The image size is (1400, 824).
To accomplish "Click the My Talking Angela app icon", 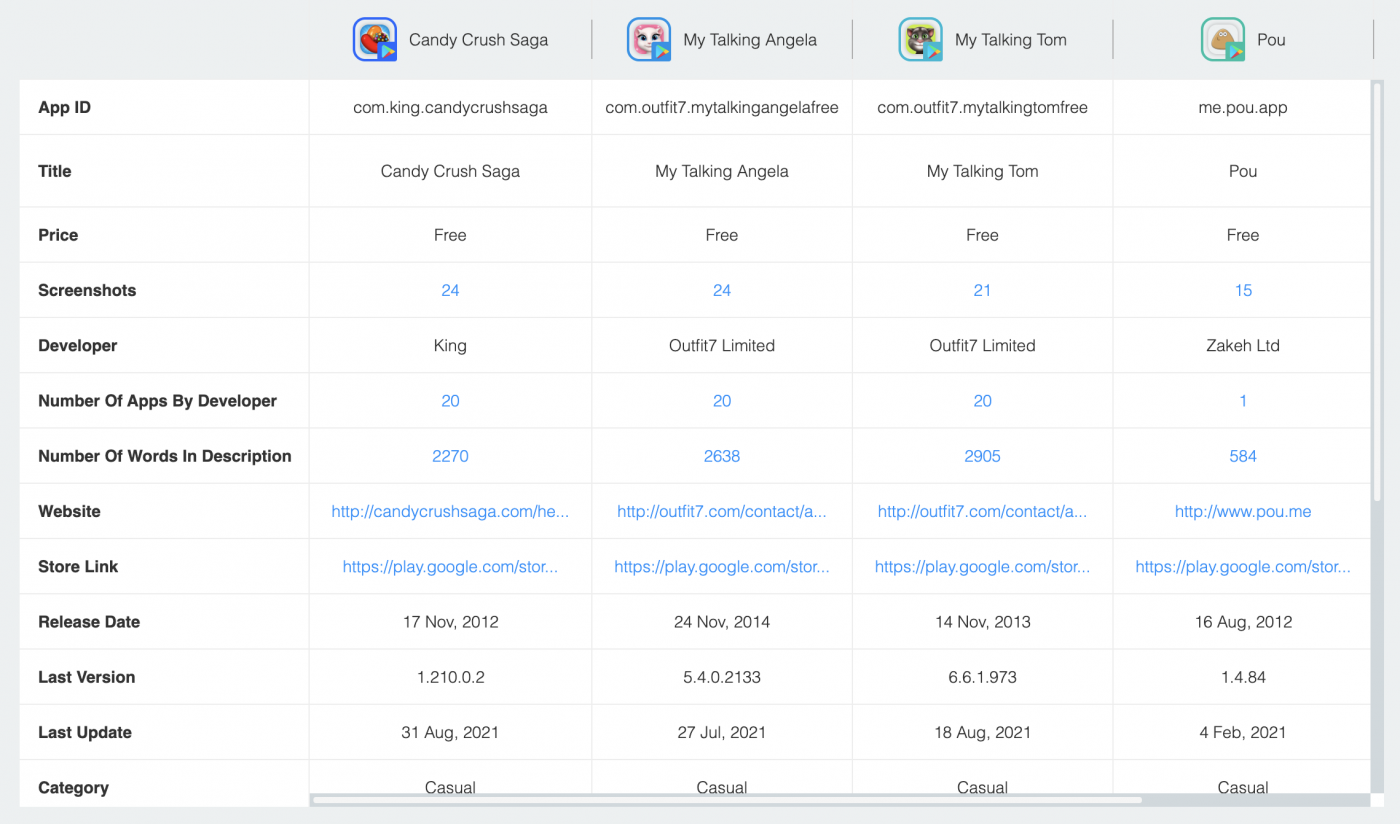I will 649,39.
